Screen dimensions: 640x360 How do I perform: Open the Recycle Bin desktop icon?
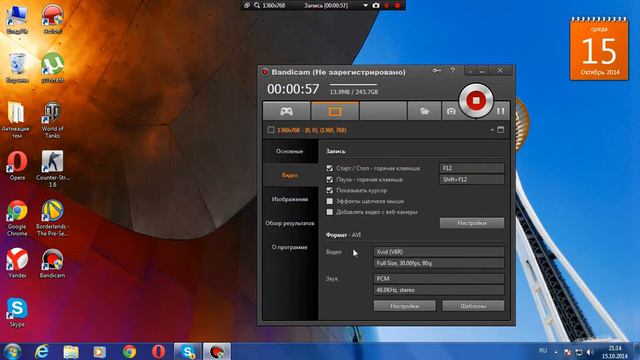point(17,68)
